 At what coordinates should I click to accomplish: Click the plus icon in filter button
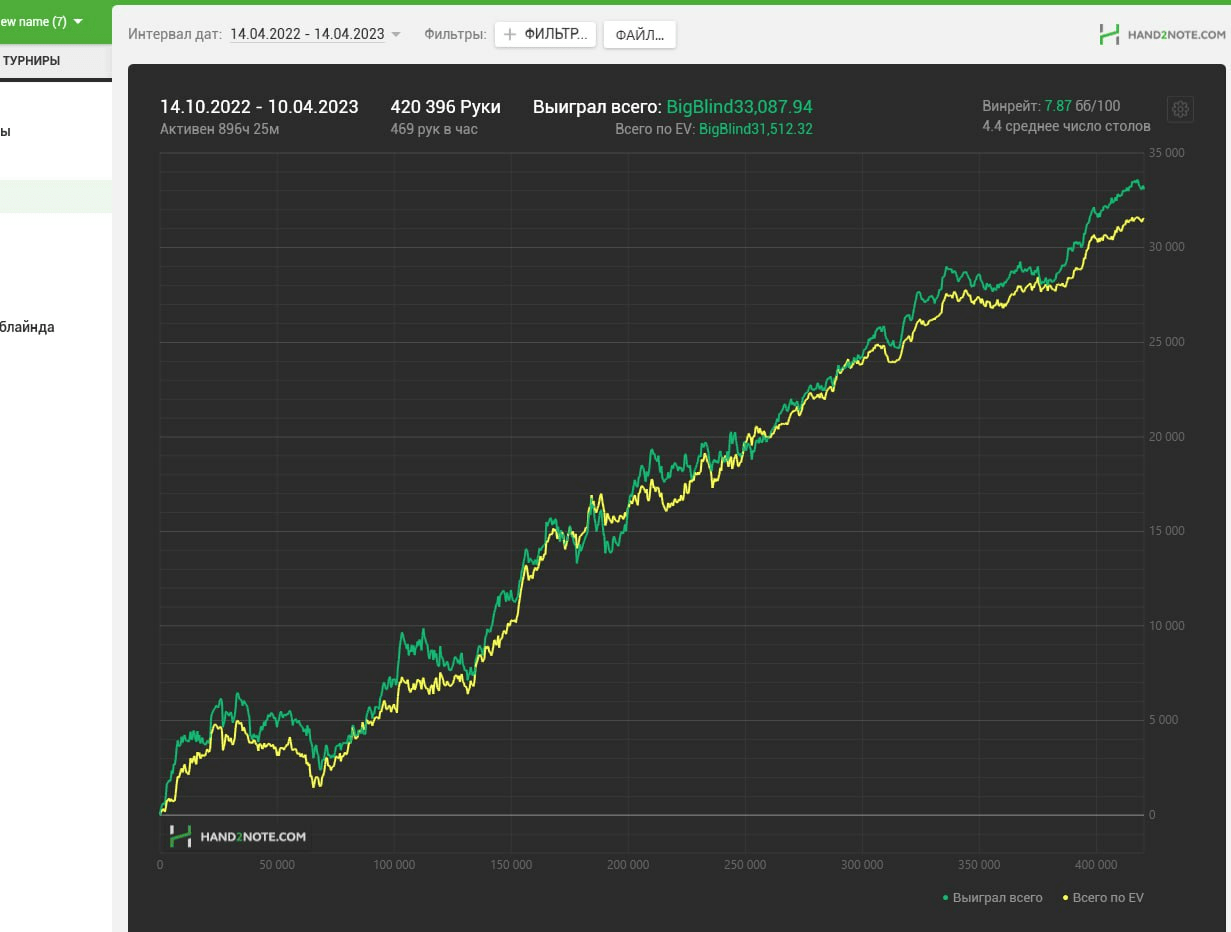[x=510, y=34]
